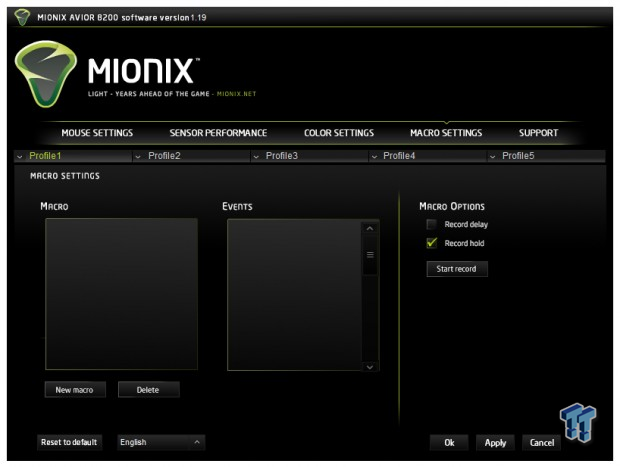The image size is (620, 467).
Task: Go to the Support tab
Action: pos(539,133)
